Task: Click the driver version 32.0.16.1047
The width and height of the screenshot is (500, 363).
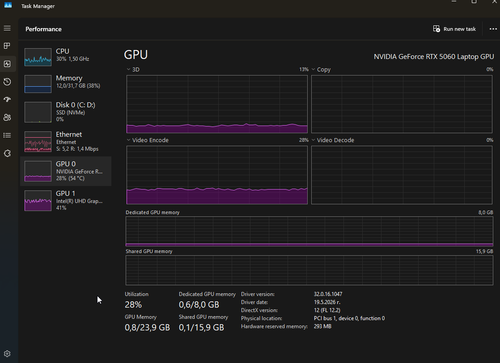Action: 328,294
